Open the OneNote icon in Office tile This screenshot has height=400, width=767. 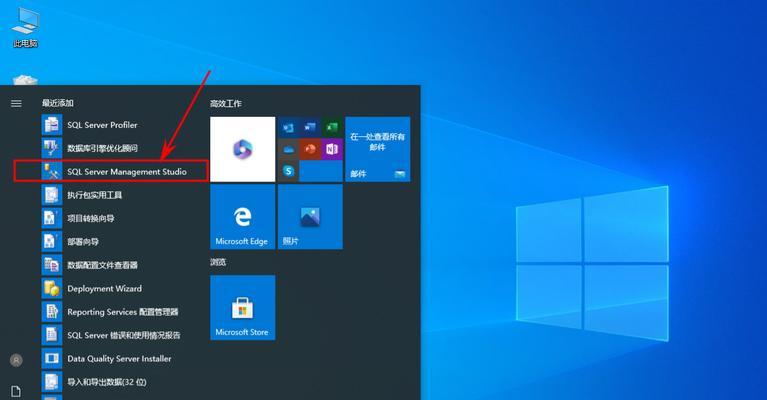click(332, 149)
